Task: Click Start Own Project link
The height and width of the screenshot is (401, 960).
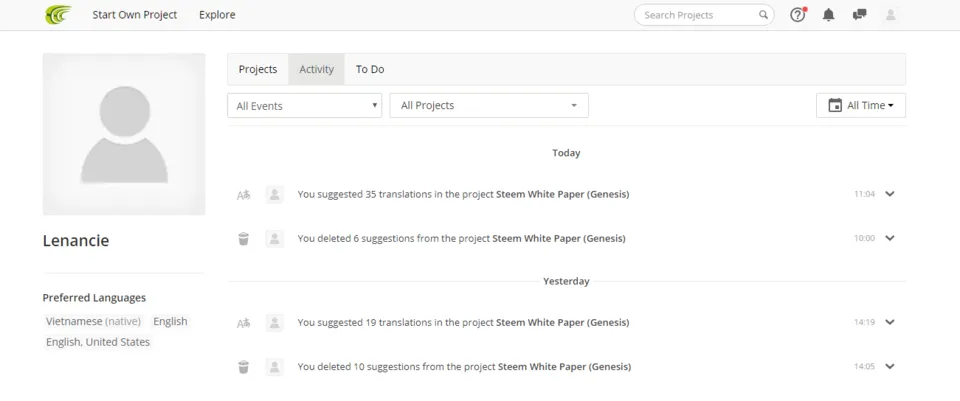Action: pos(135,15)
